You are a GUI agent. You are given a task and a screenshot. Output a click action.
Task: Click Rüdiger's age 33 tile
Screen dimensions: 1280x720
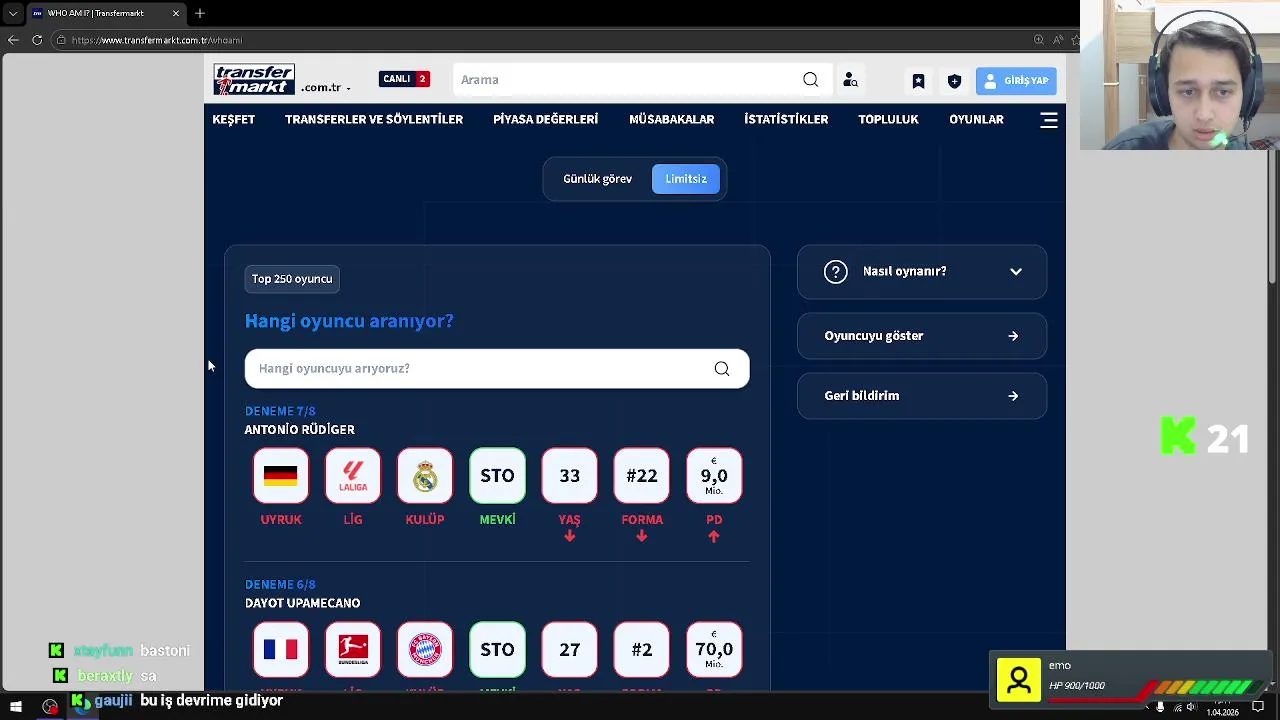569,476
